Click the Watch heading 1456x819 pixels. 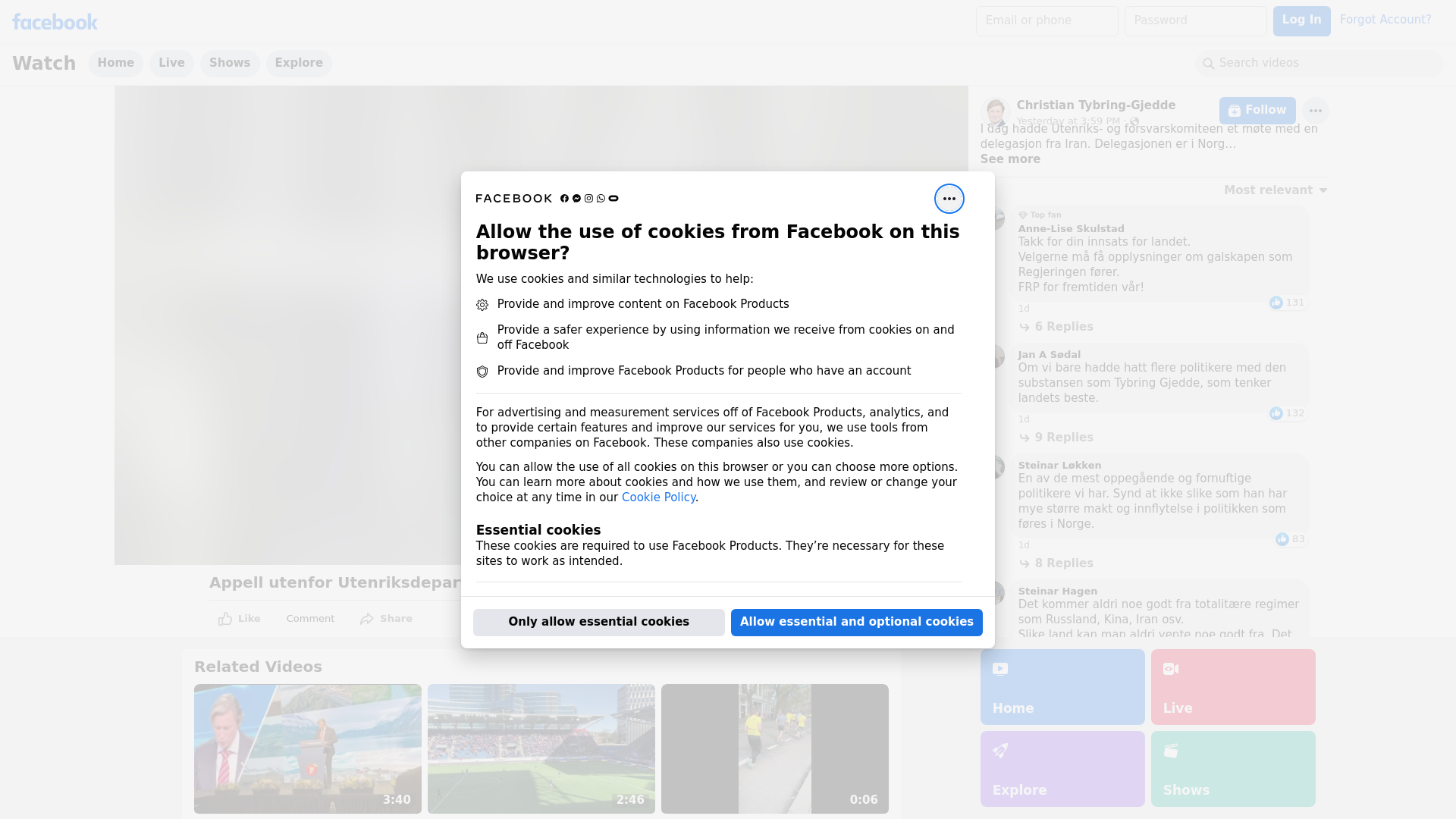pos(44,63)
